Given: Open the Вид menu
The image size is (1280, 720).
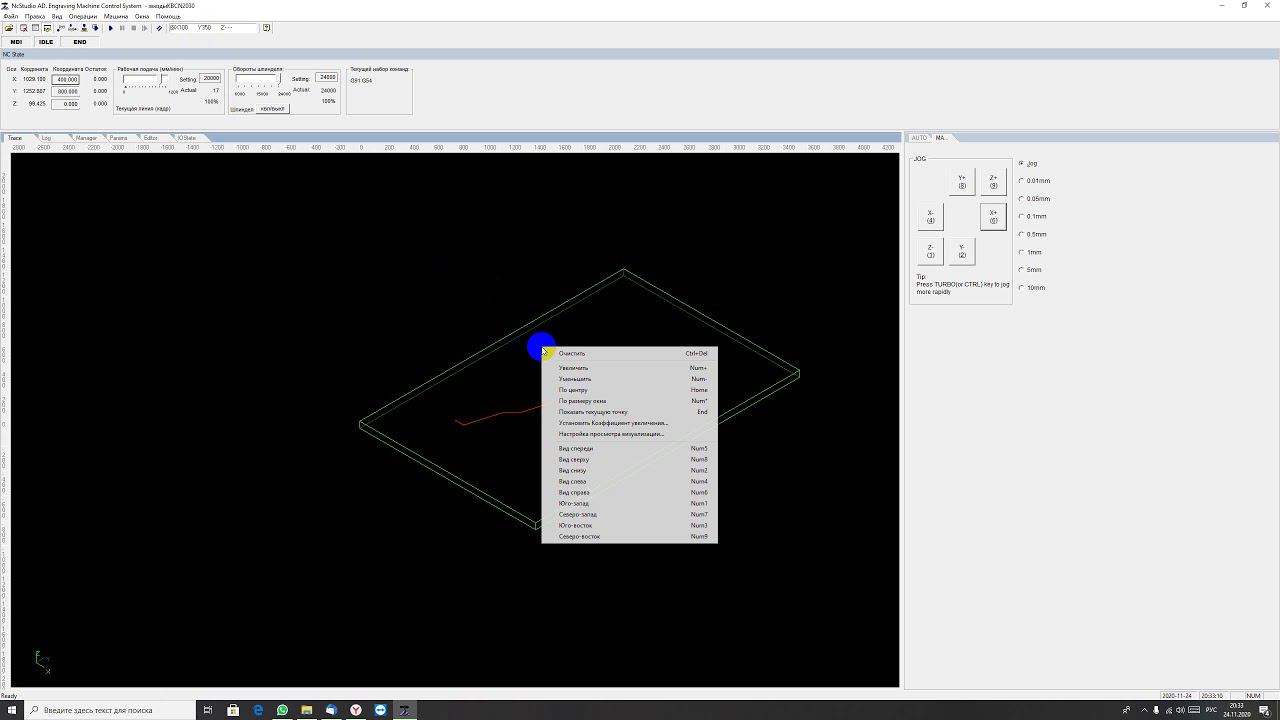Looking at the screenshot, I should [57, 16].
